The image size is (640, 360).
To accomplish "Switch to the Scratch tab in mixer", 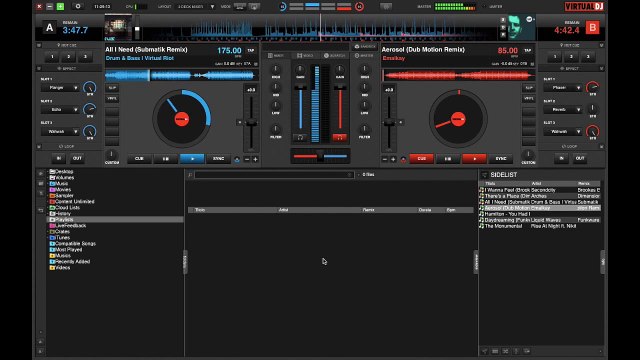I will (x=335, y=56).
